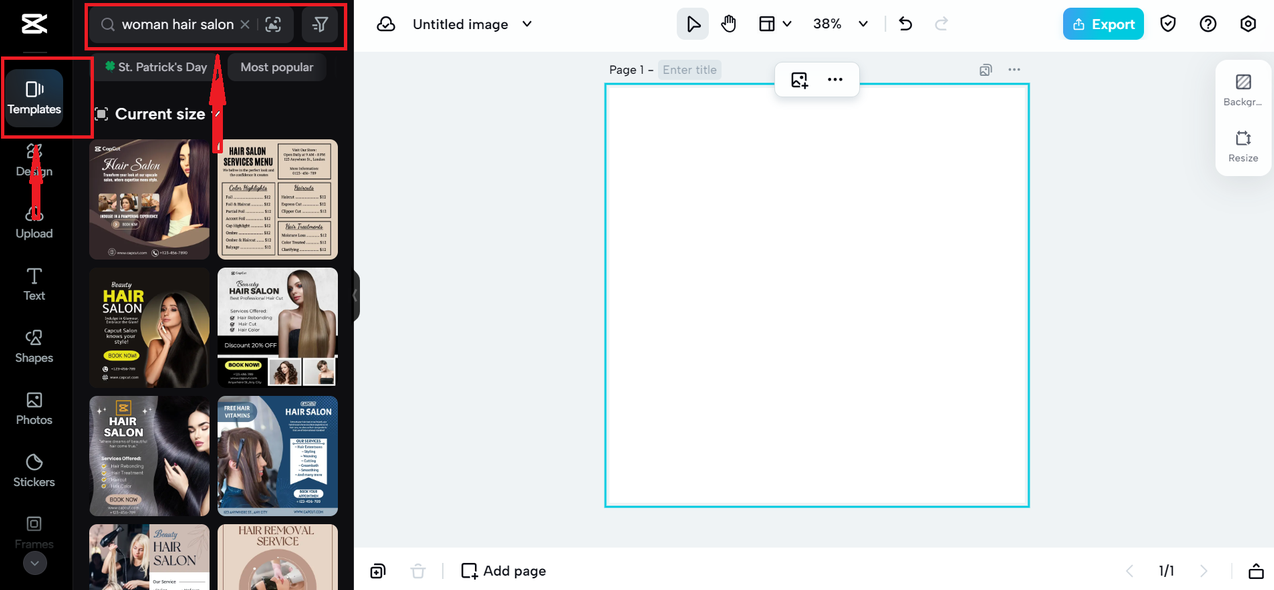Open page more options ellipsis above canvas
Image resolution: width=1274 pixels, height=590 pixels.
point(1015,70)
